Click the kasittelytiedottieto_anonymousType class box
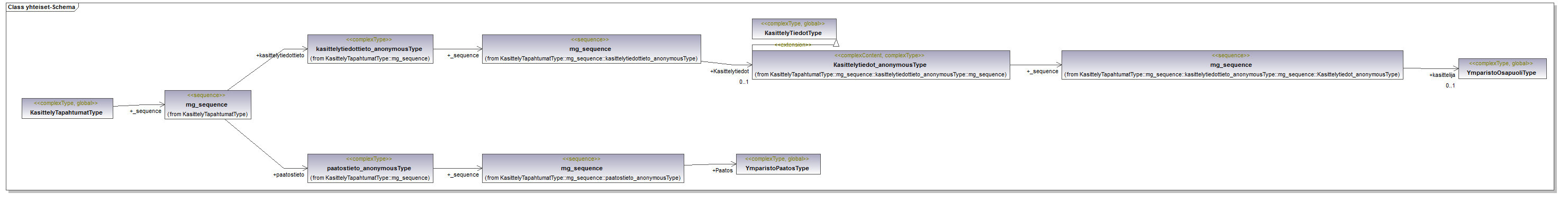 point(370,49)
